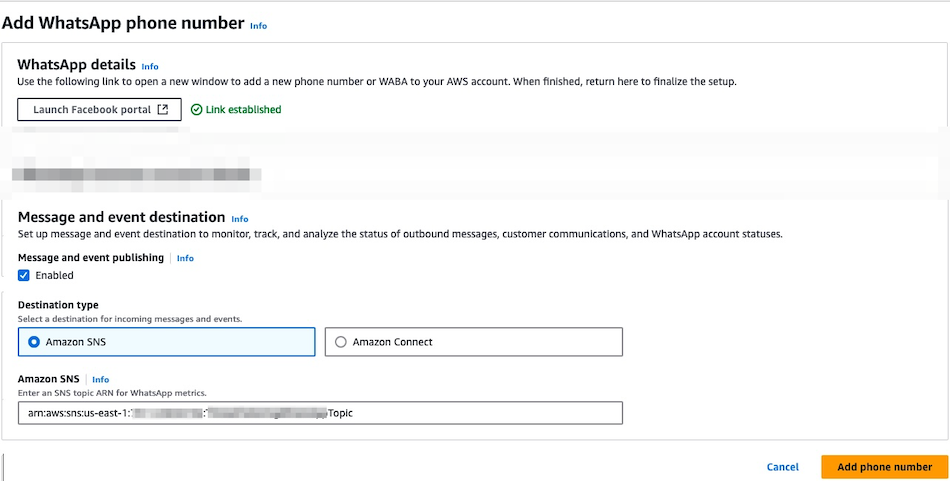Open Info link beside Add WhatsApp phone number
The image size is (950, 481).
(x=258, y=26)
